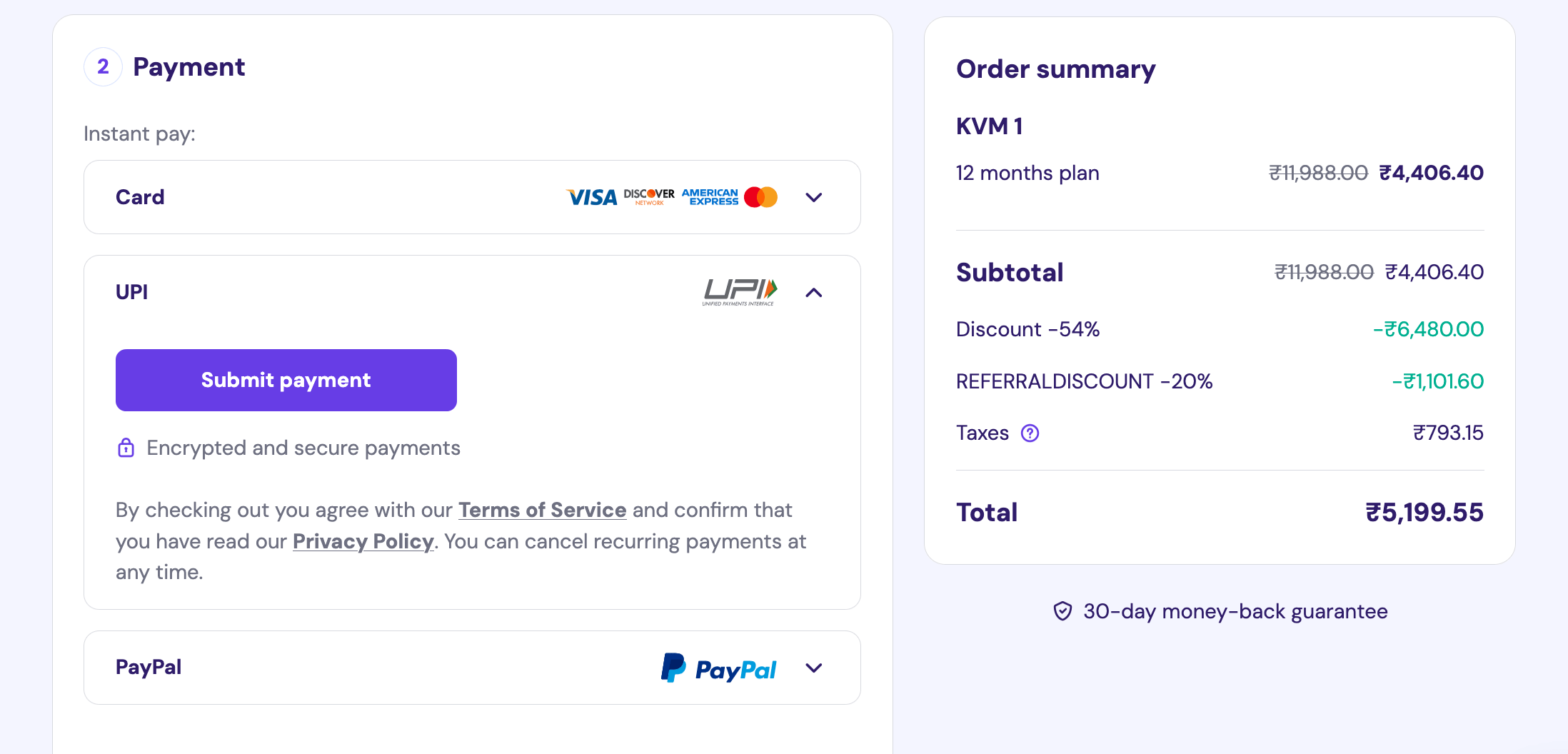The image size is (1568, 754).
Task: Click the PayPal logo icon
Action: (x=718, y=668)
